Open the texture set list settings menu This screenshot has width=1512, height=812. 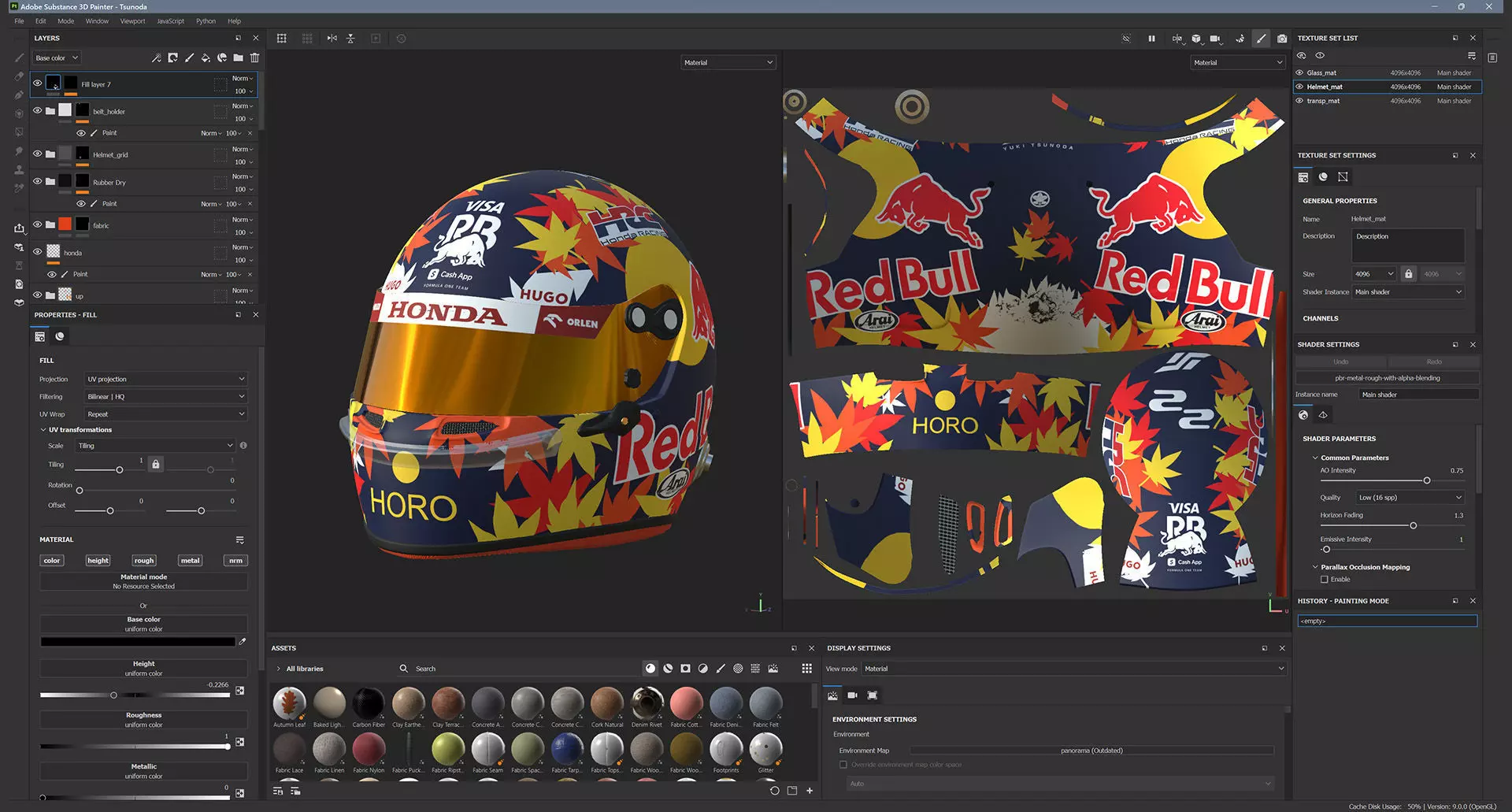pyautogui.click(x=1471, y=56)
